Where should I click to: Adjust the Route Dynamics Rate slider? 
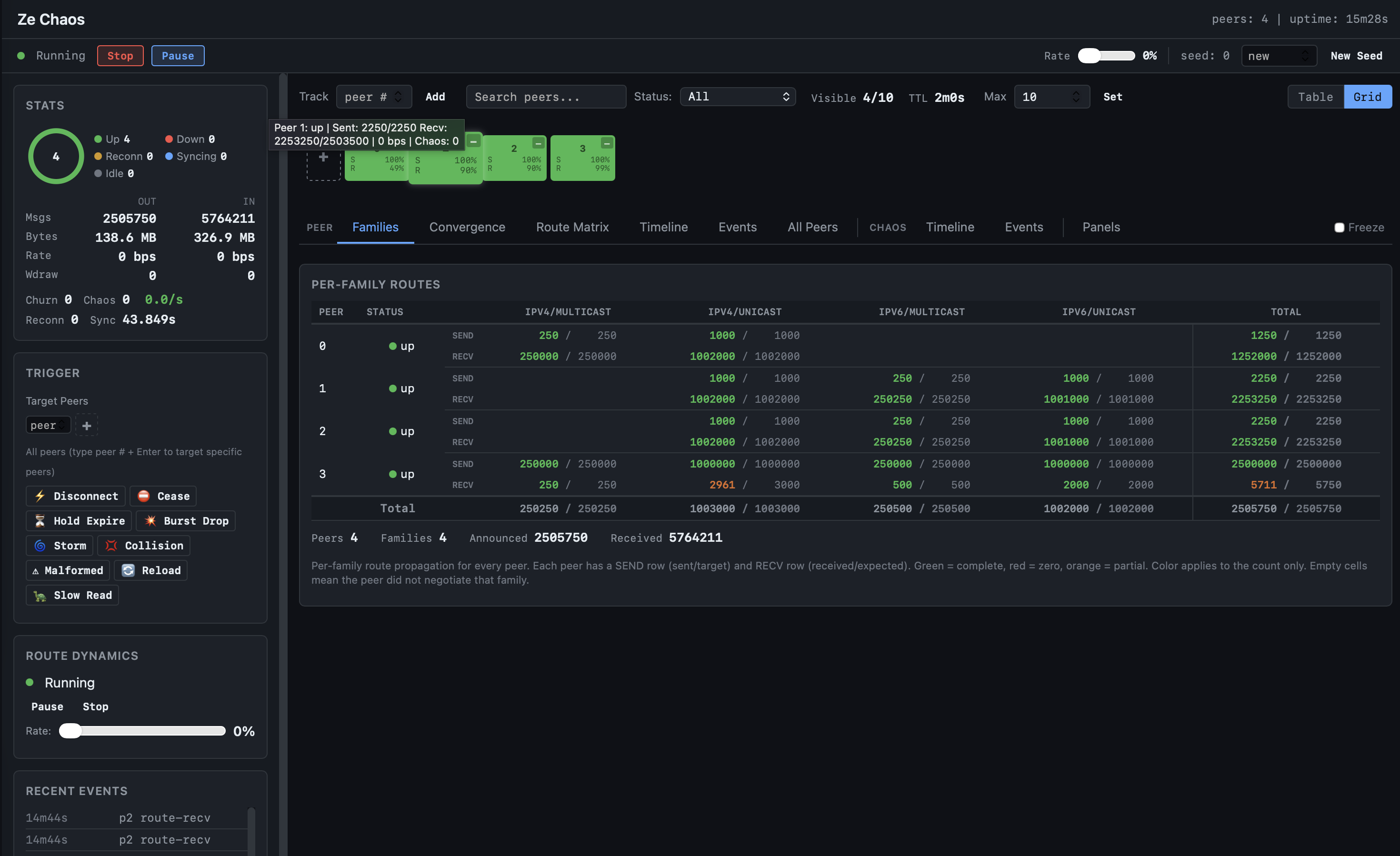tap(142, 731)
